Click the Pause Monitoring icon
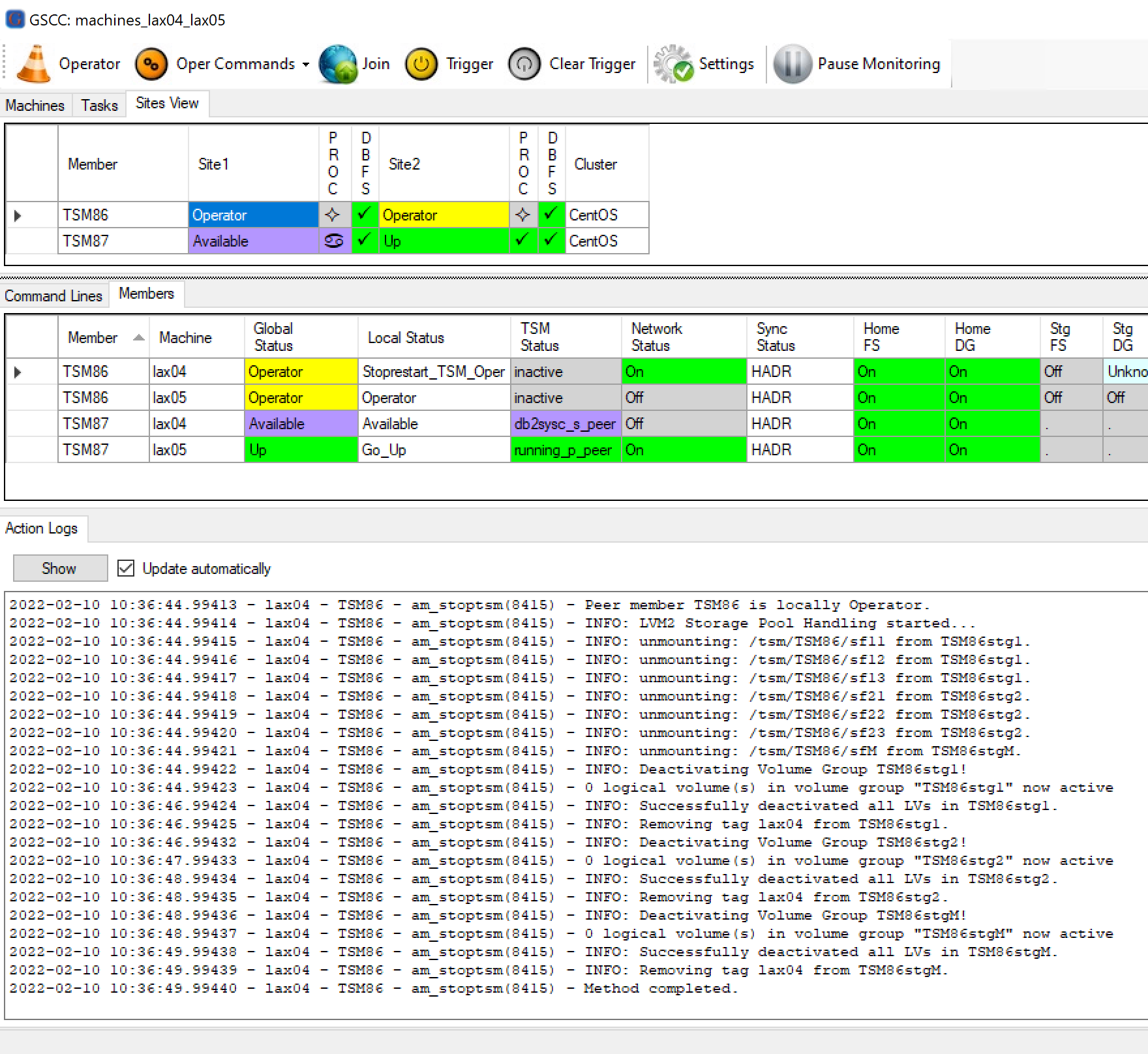1148x1054 pixels. click(793, 64)
